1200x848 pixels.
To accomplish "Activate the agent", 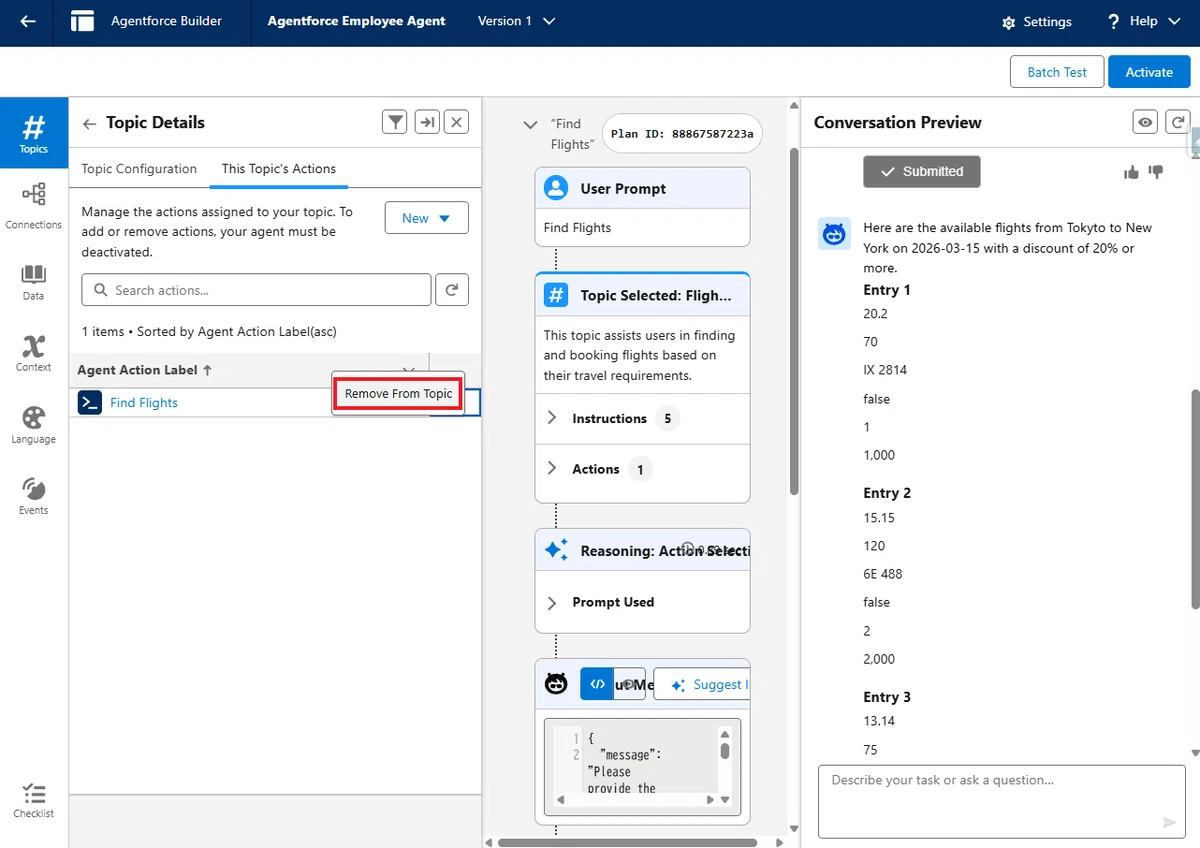I will (1149, 72).
